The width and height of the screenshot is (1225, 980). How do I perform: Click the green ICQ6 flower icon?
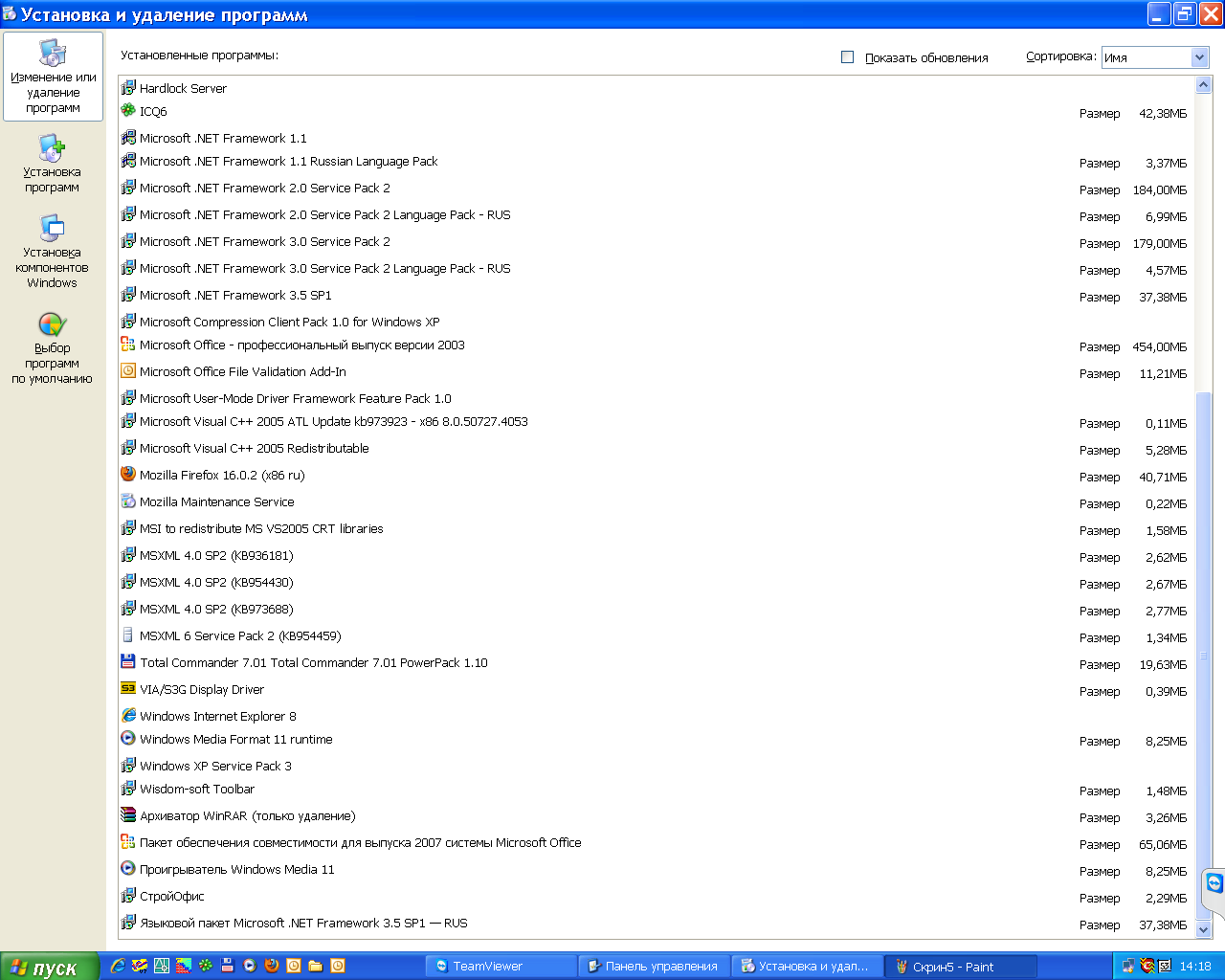[128, 110]
